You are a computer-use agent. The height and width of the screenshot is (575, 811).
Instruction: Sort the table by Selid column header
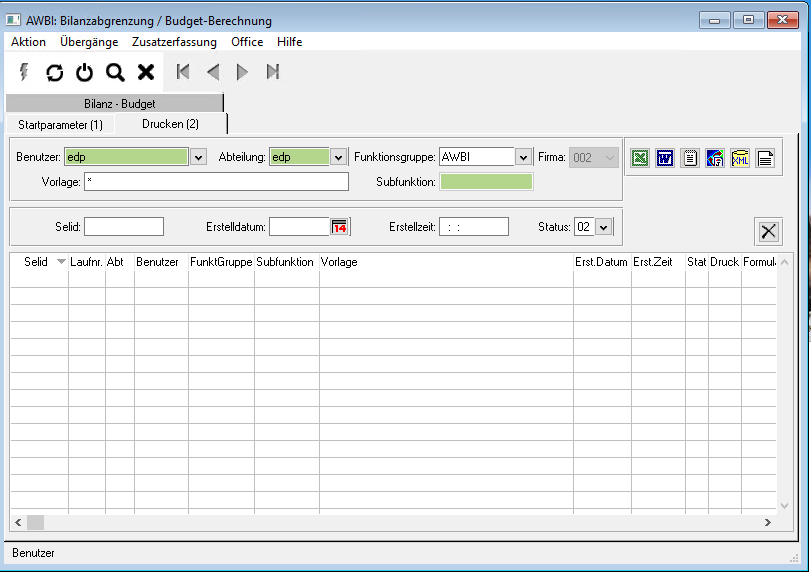(36, 262)
